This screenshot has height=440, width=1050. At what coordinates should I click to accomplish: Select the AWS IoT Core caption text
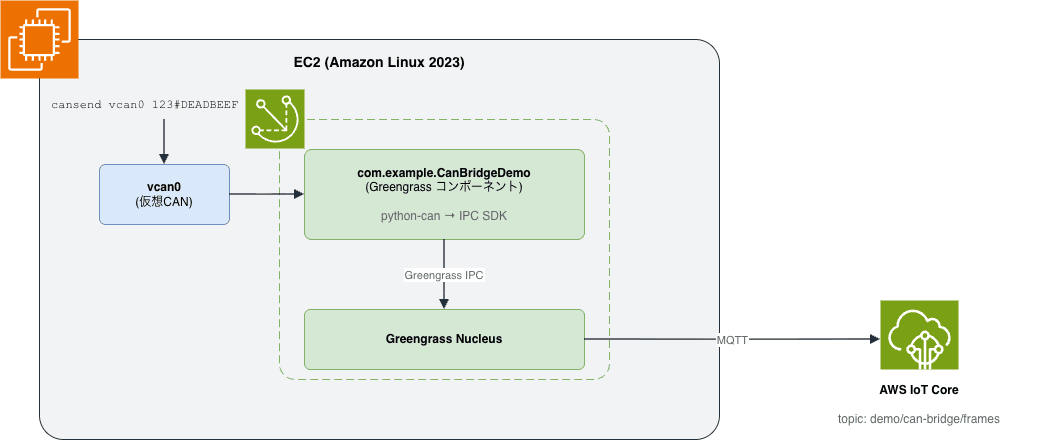click(x=919, y=390)
